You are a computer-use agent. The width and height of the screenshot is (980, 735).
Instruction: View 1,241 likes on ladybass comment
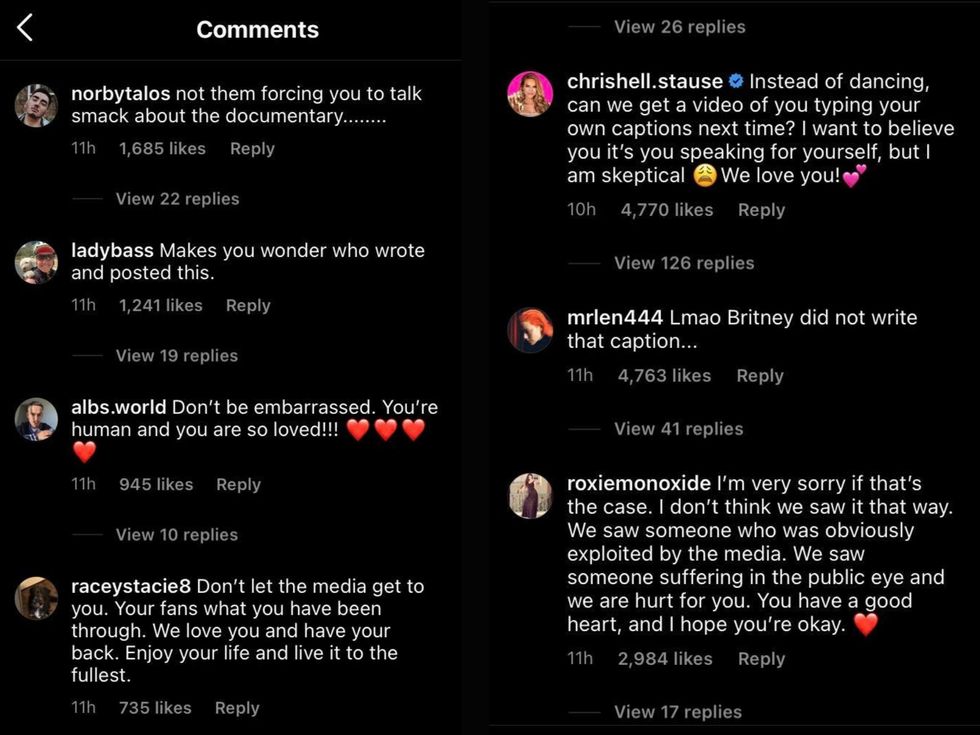[160, 306]
